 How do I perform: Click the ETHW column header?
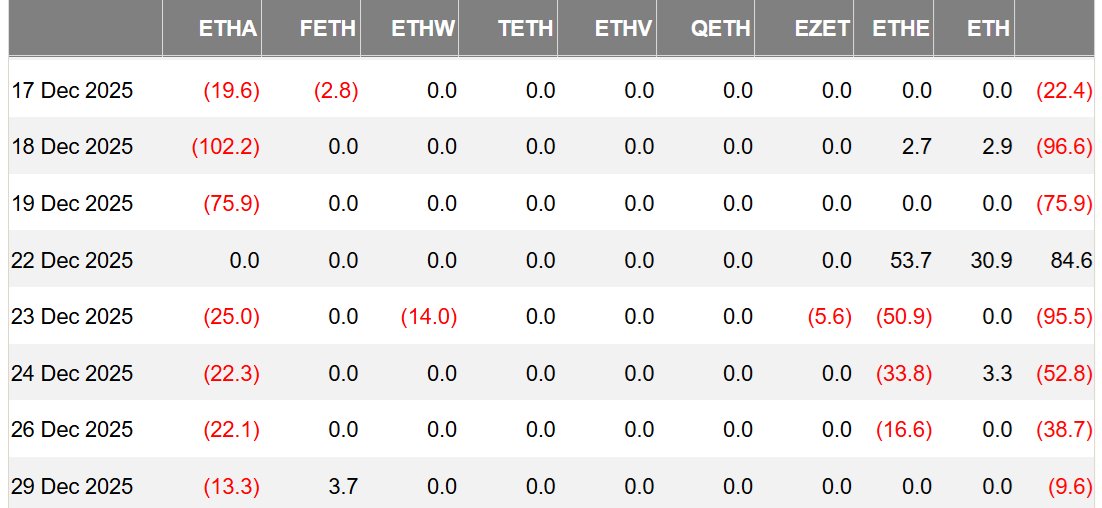tap(423, 28)
